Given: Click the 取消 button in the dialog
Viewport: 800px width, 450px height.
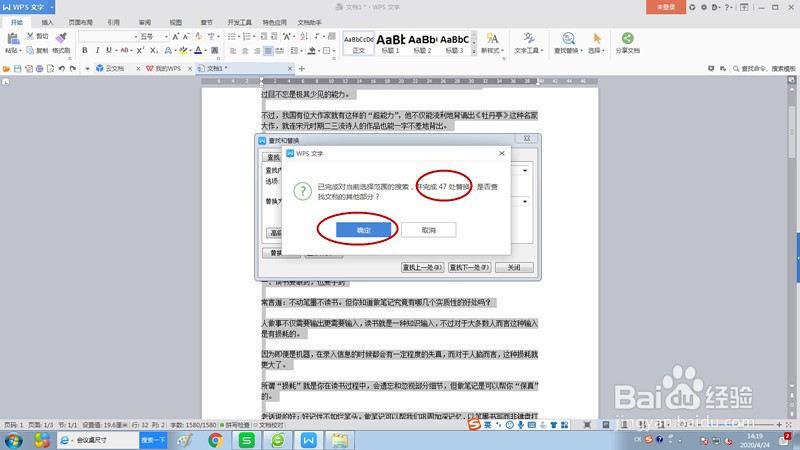Looking at the screenshot, I should pyautogui.click(x=429, y=230).
